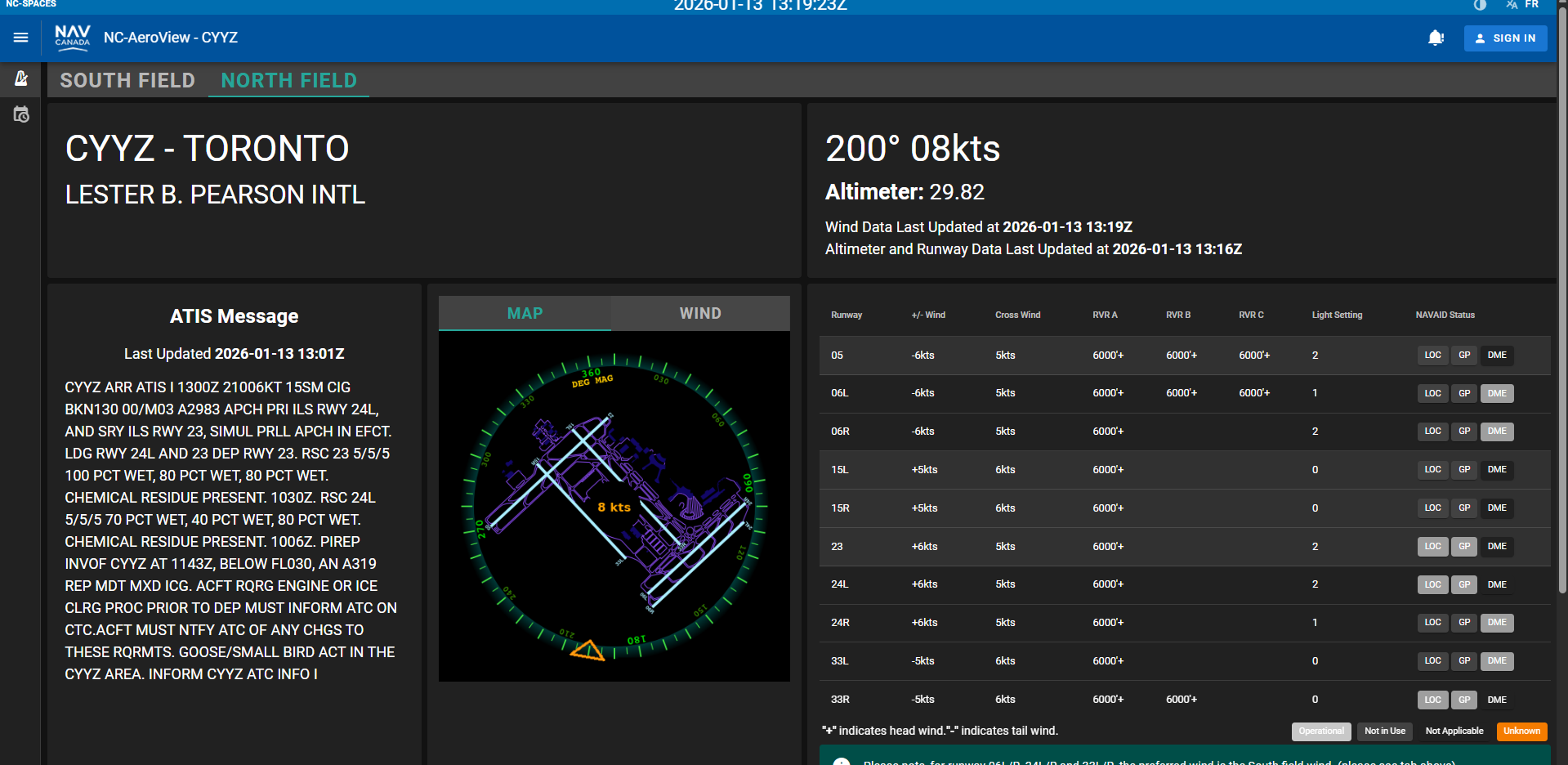
Task: Click the SIGN IN button
Action: (x=1504, y=38)
